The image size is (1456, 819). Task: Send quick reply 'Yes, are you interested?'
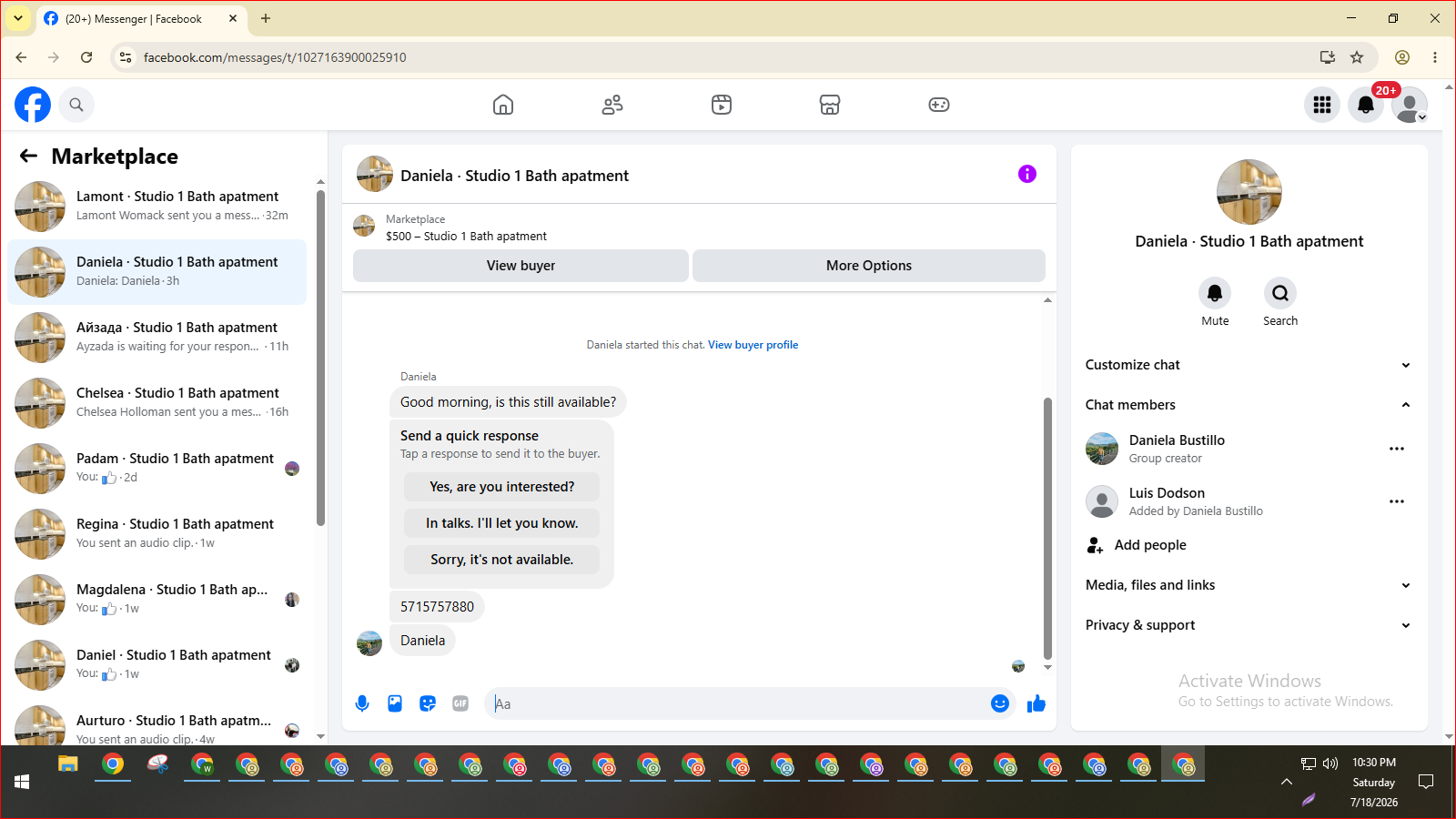[x=502, y=487]
